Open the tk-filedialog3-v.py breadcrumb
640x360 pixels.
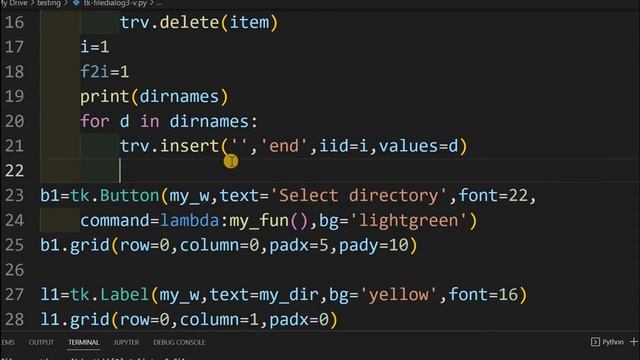click(x=115, y=3)
